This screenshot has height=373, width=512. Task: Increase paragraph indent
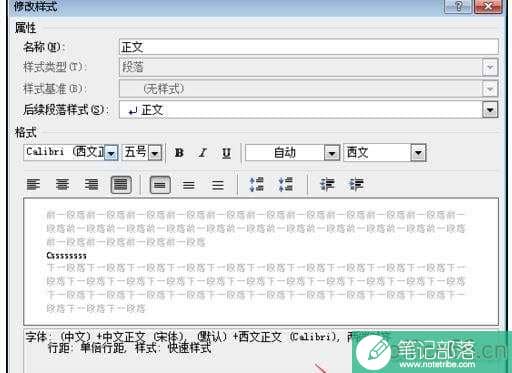[x=356, y=184]
